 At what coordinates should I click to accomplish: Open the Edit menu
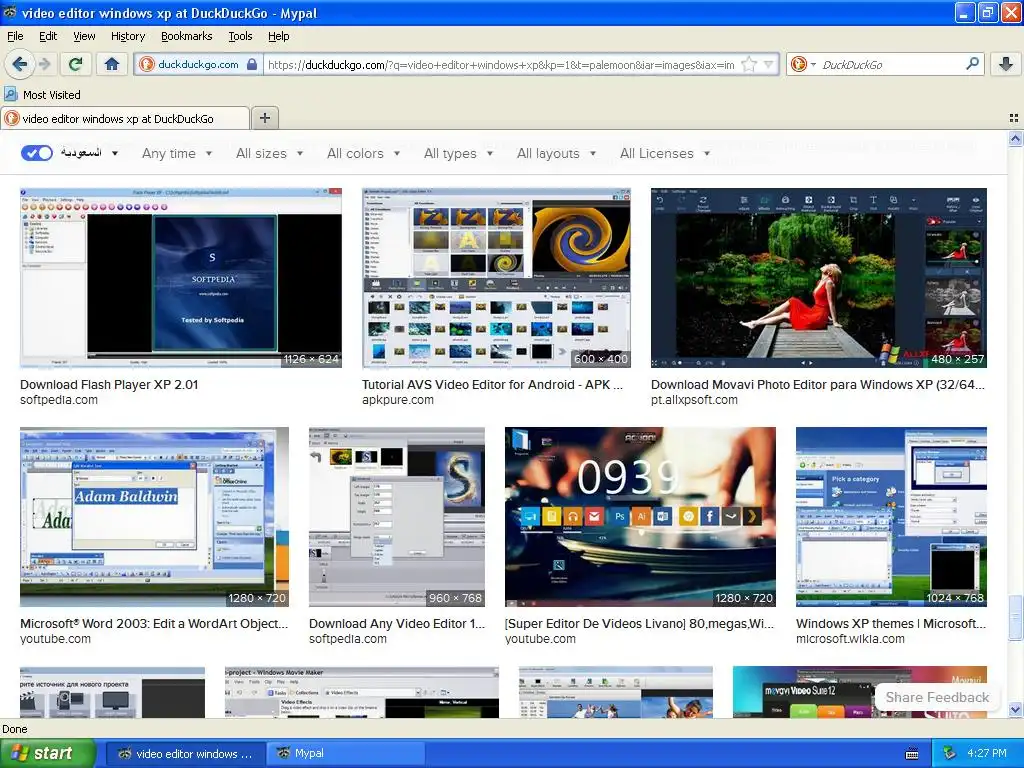(48, 36)
